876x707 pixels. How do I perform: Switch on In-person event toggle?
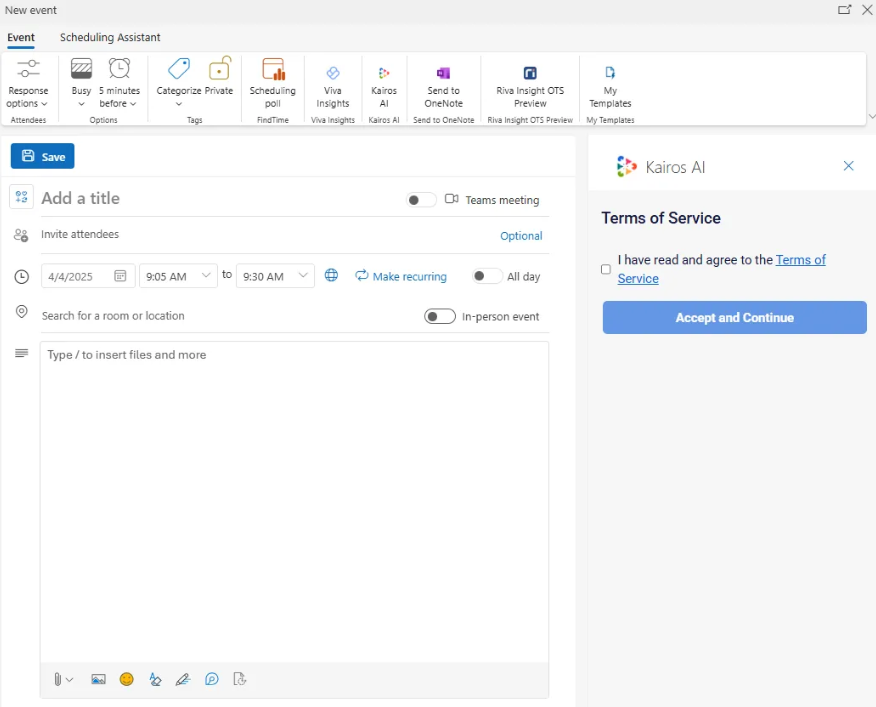440,316
